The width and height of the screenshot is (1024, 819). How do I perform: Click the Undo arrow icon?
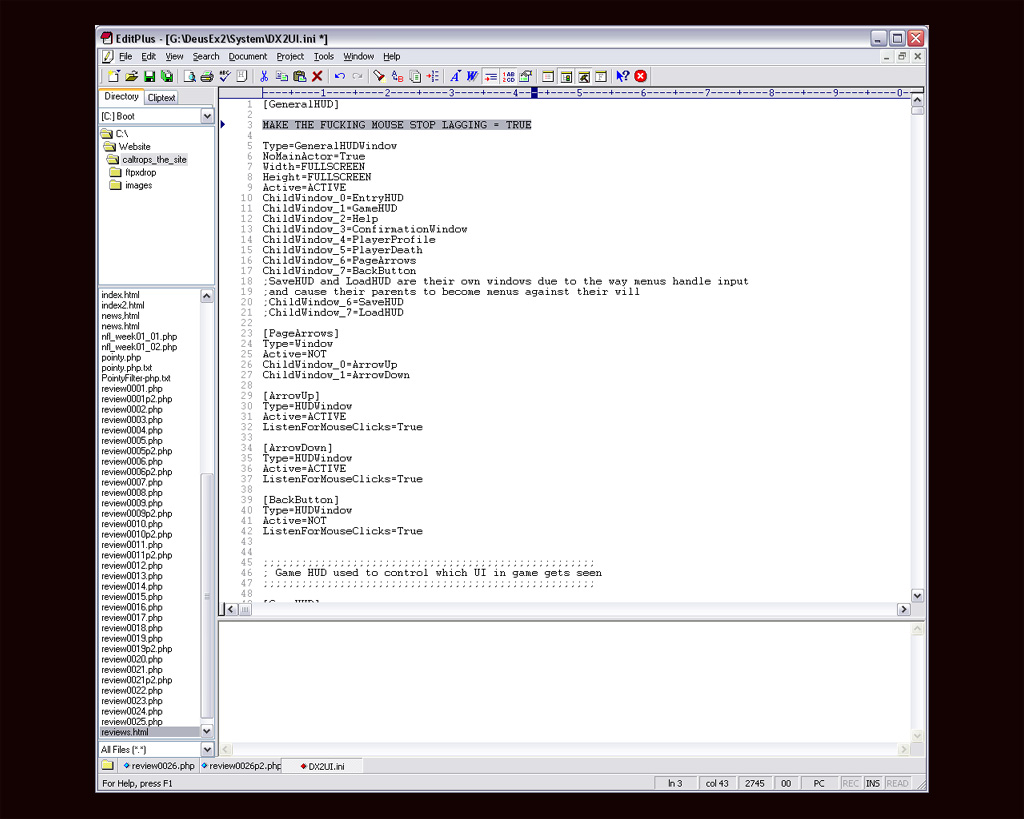340,76
